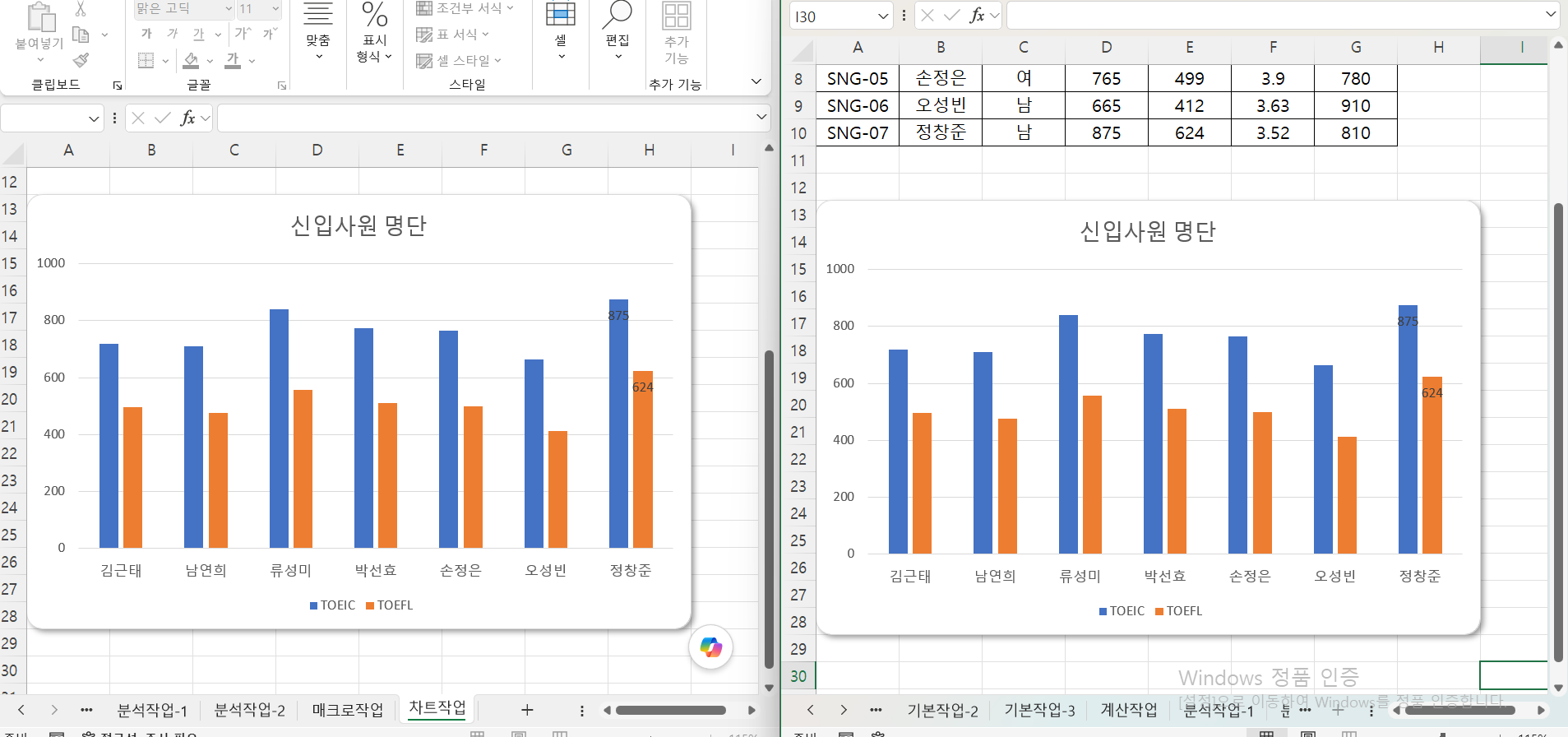
Task: Click the copy icon in the clipboard group
Action: coord(81,35)
